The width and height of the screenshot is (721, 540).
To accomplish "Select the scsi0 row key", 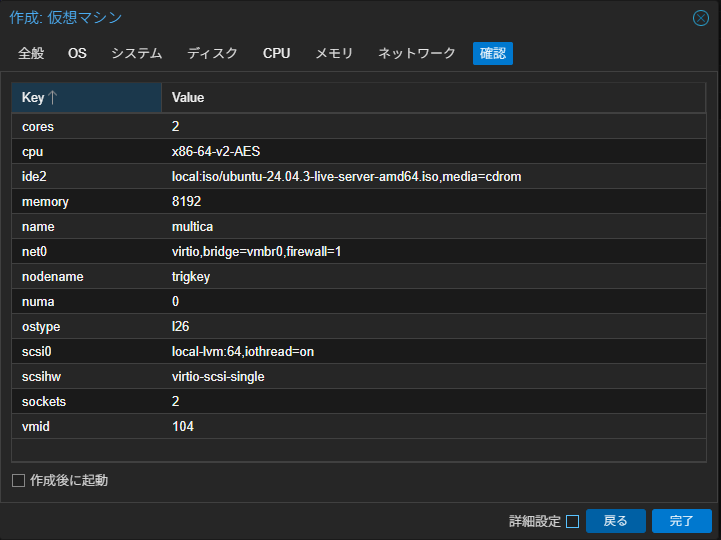I will 36,352.
